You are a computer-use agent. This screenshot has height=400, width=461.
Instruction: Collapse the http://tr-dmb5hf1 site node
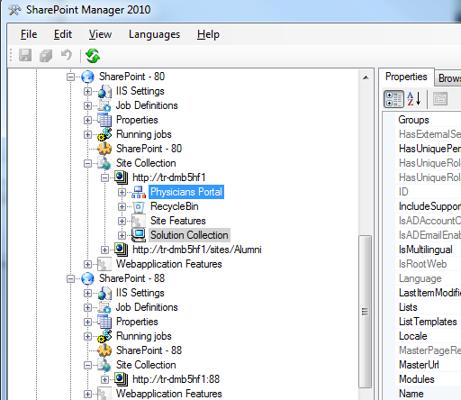click(x=105, y=178)
